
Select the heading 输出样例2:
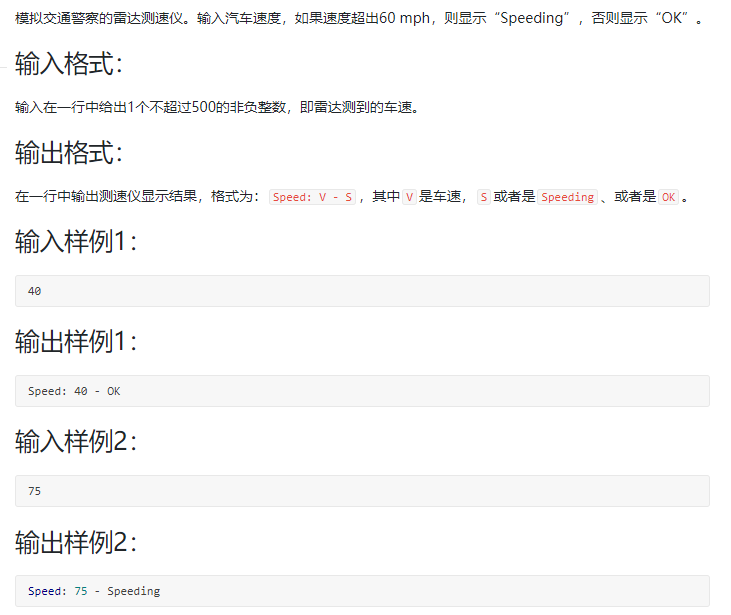76,542
